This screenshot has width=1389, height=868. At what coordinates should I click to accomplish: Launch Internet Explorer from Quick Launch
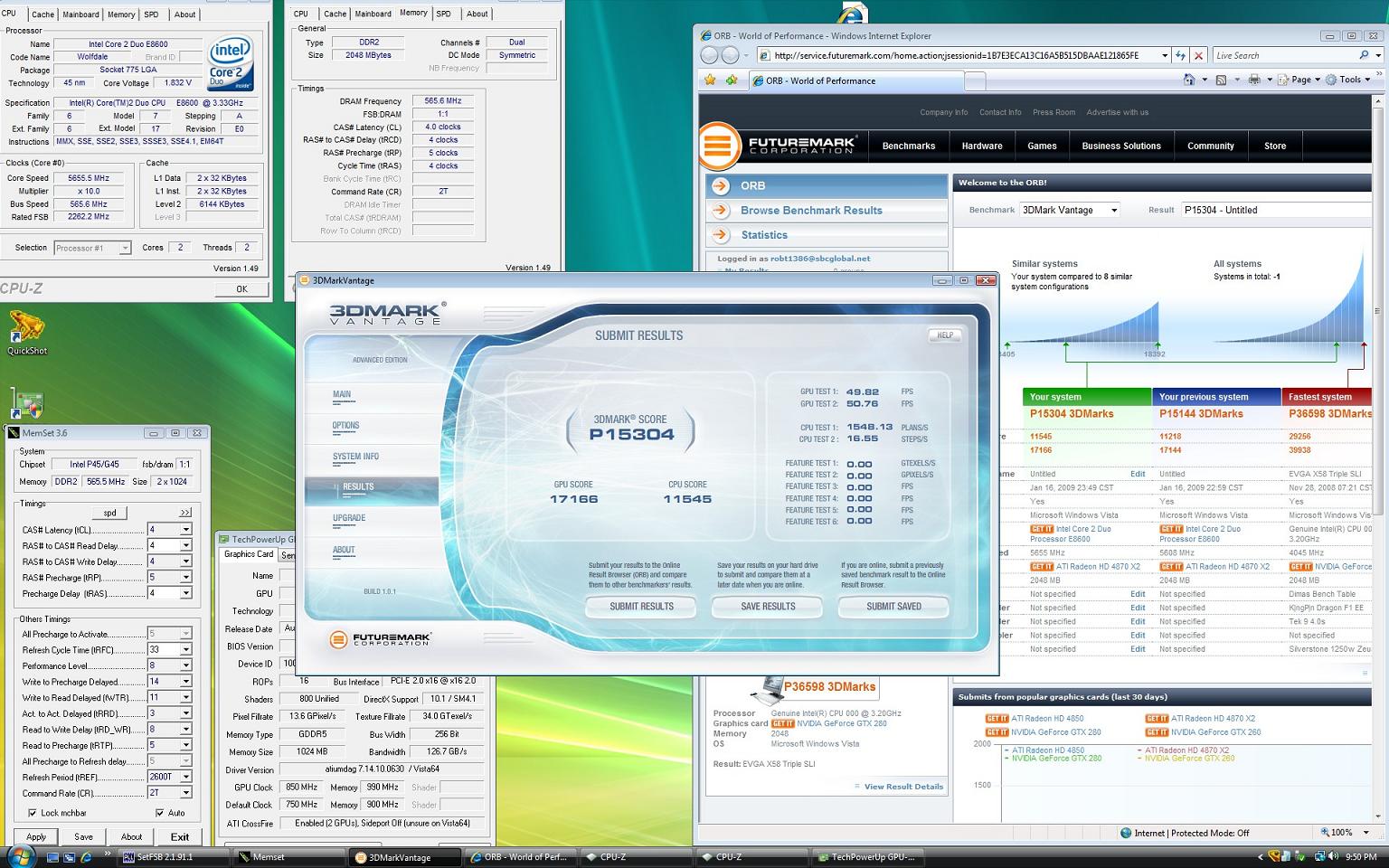pyautogui.click(x=87, y=857)
